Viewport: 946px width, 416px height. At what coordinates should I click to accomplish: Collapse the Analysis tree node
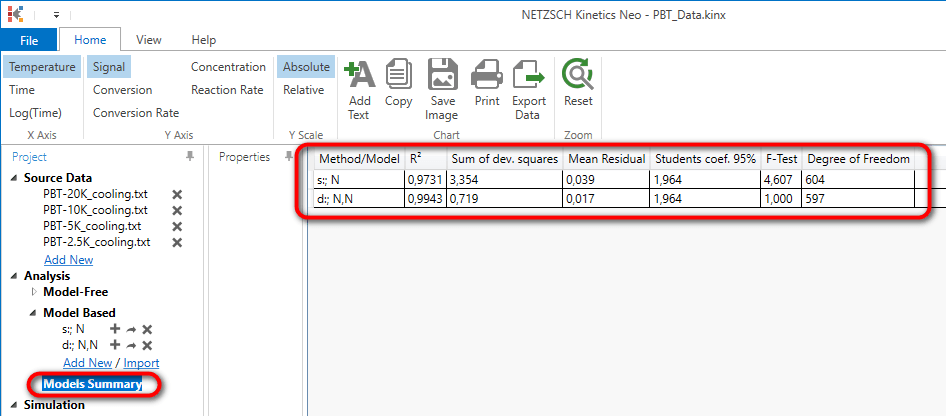(14, 276)
